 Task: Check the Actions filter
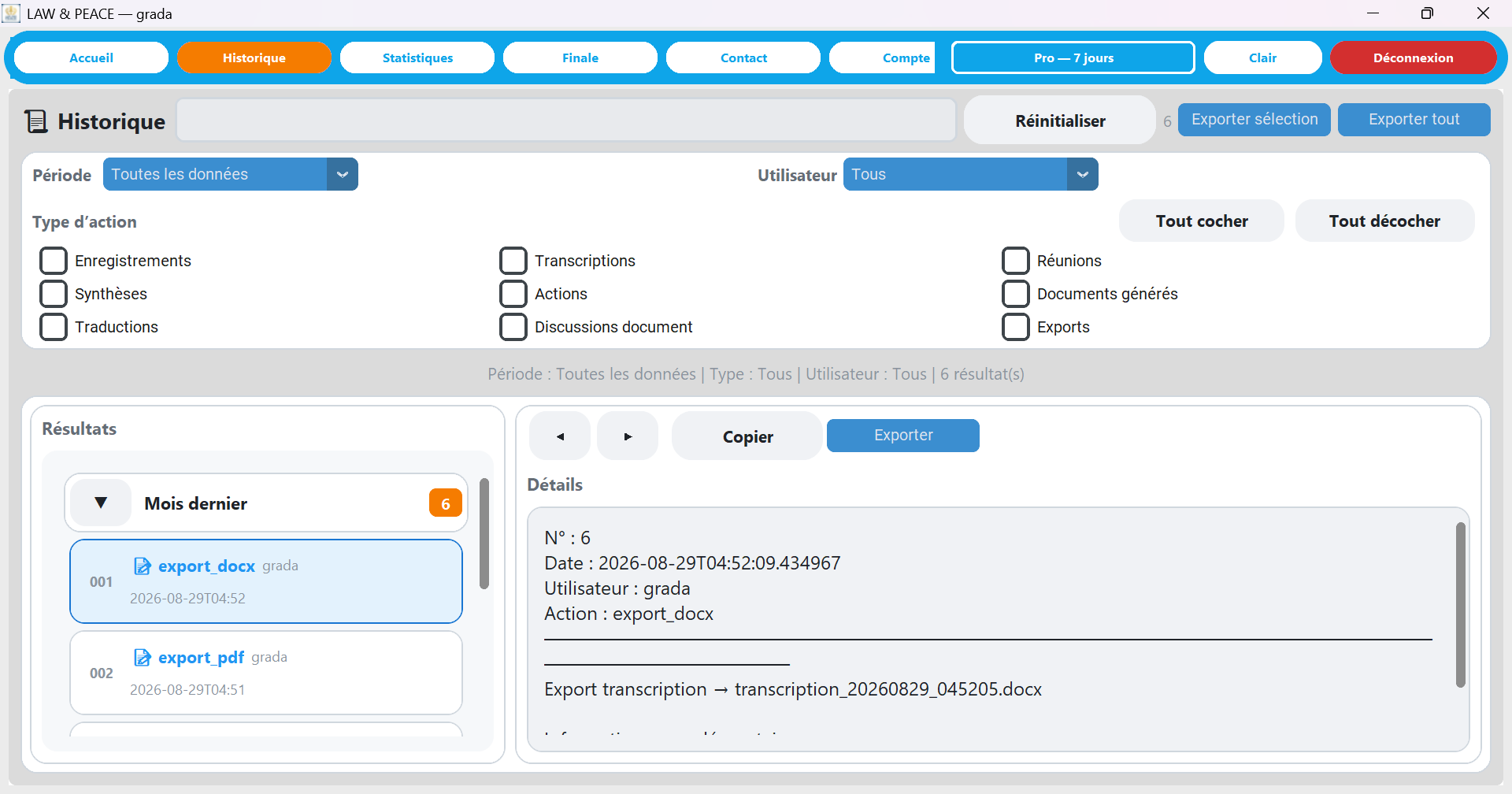click(513, 294)
